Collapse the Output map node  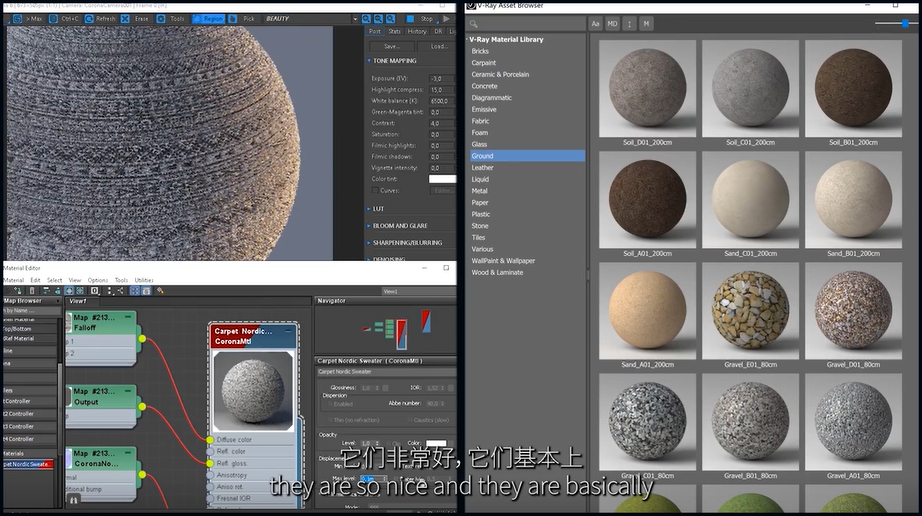[x=128, y=391]
